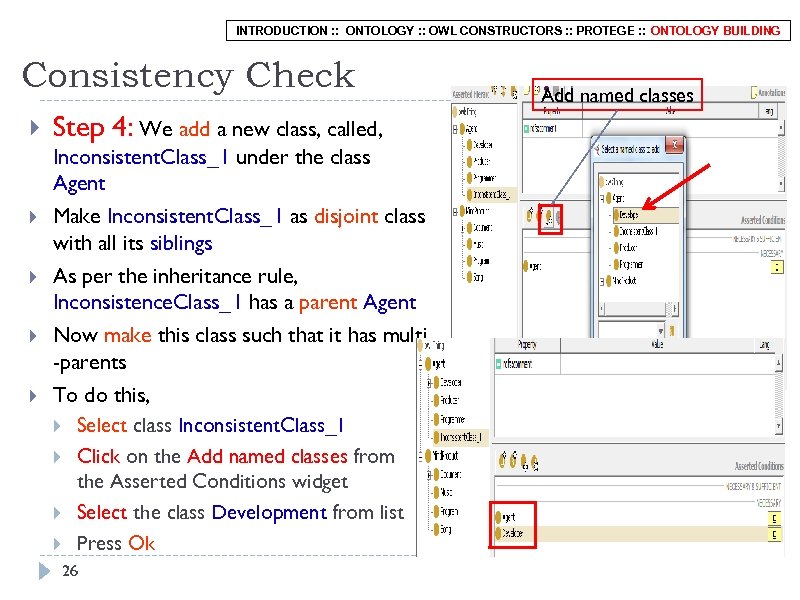
Task: Close the Select named class dialog
Action: point(674,144)
